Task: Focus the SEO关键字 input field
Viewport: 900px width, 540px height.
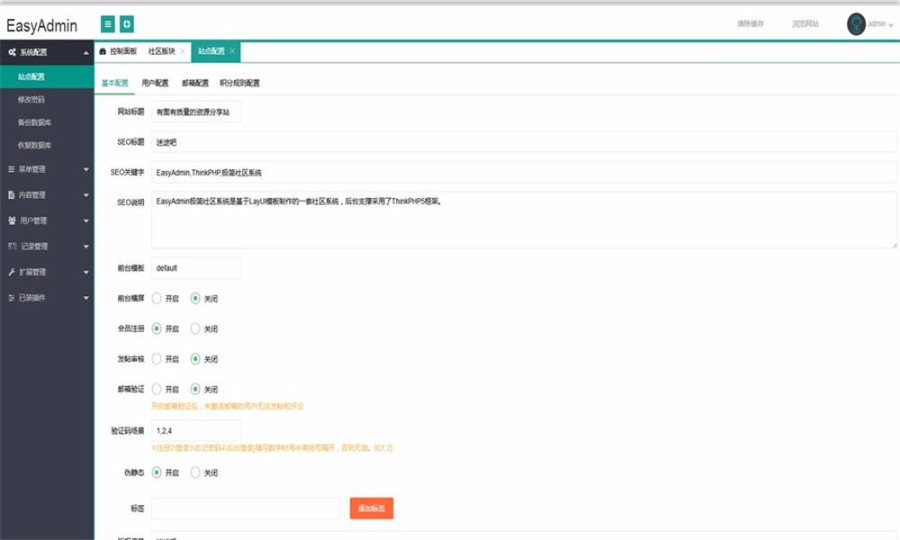Action: 524,173
